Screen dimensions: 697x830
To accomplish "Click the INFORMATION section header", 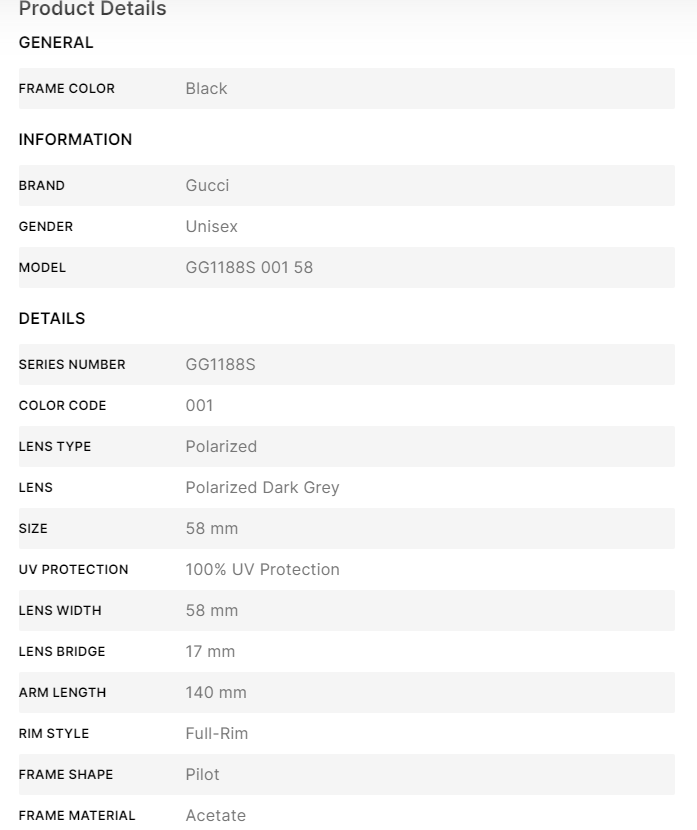I will pyautogui.click(x=75, y=140).
